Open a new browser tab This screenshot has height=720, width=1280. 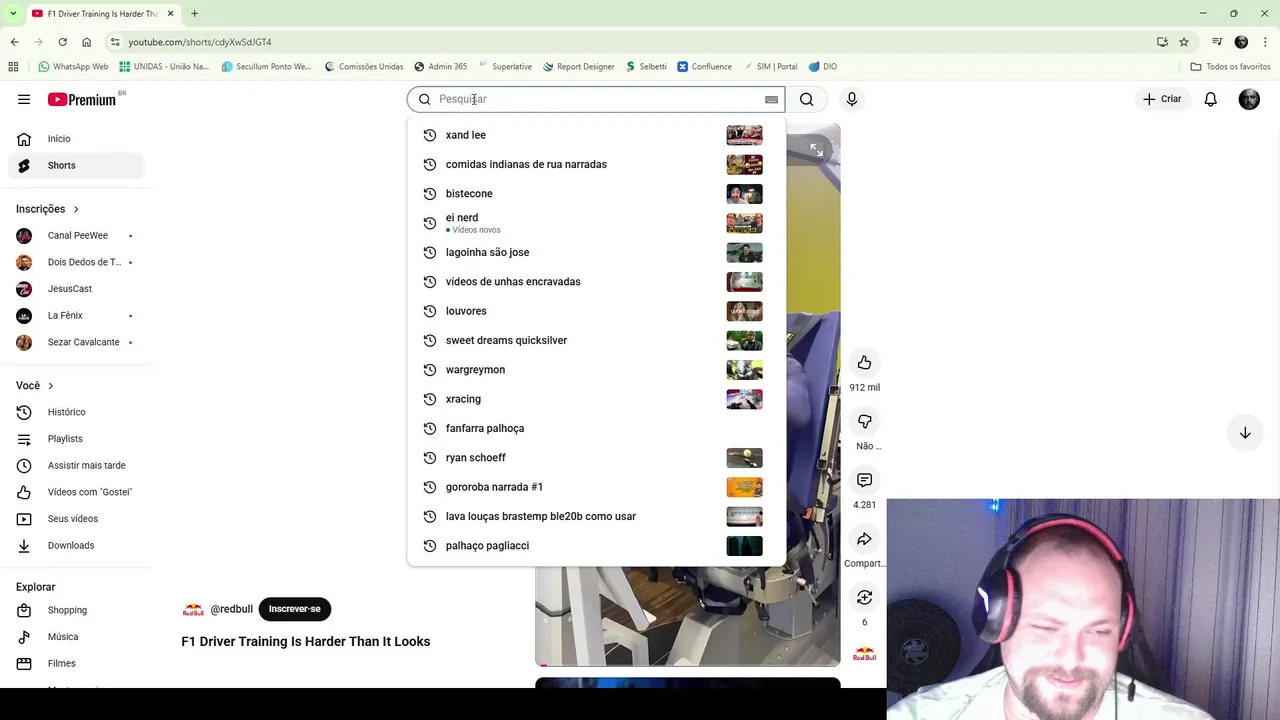[194, 13]
